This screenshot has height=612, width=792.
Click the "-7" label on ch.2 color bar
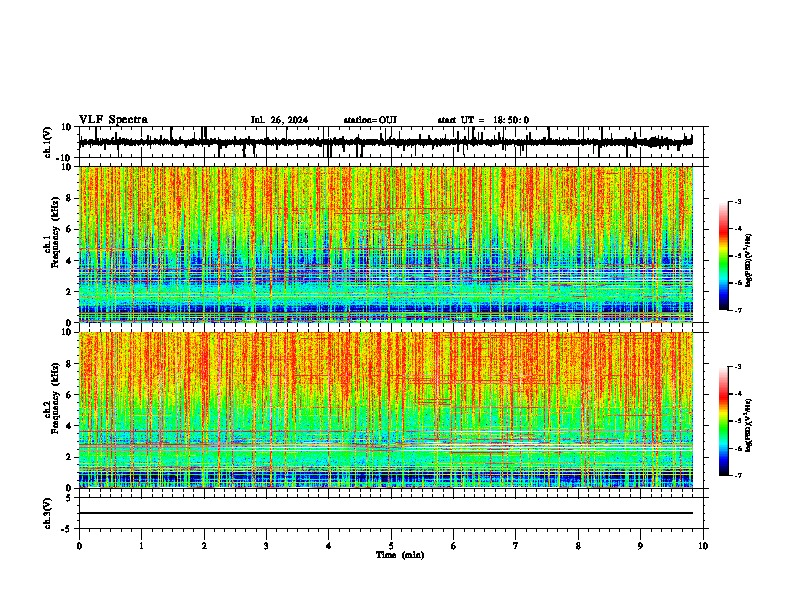(737, 475)
